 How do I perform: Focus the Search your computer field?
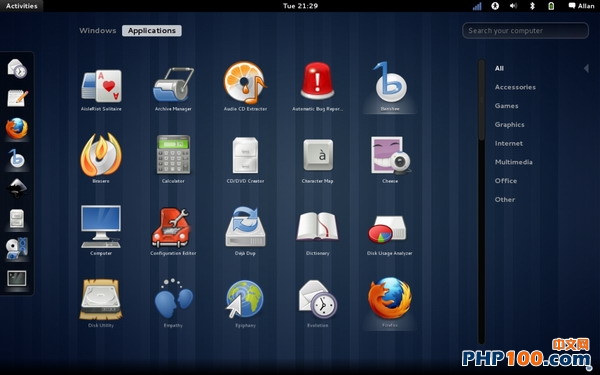pyautogui.click(x=525, y=31)
